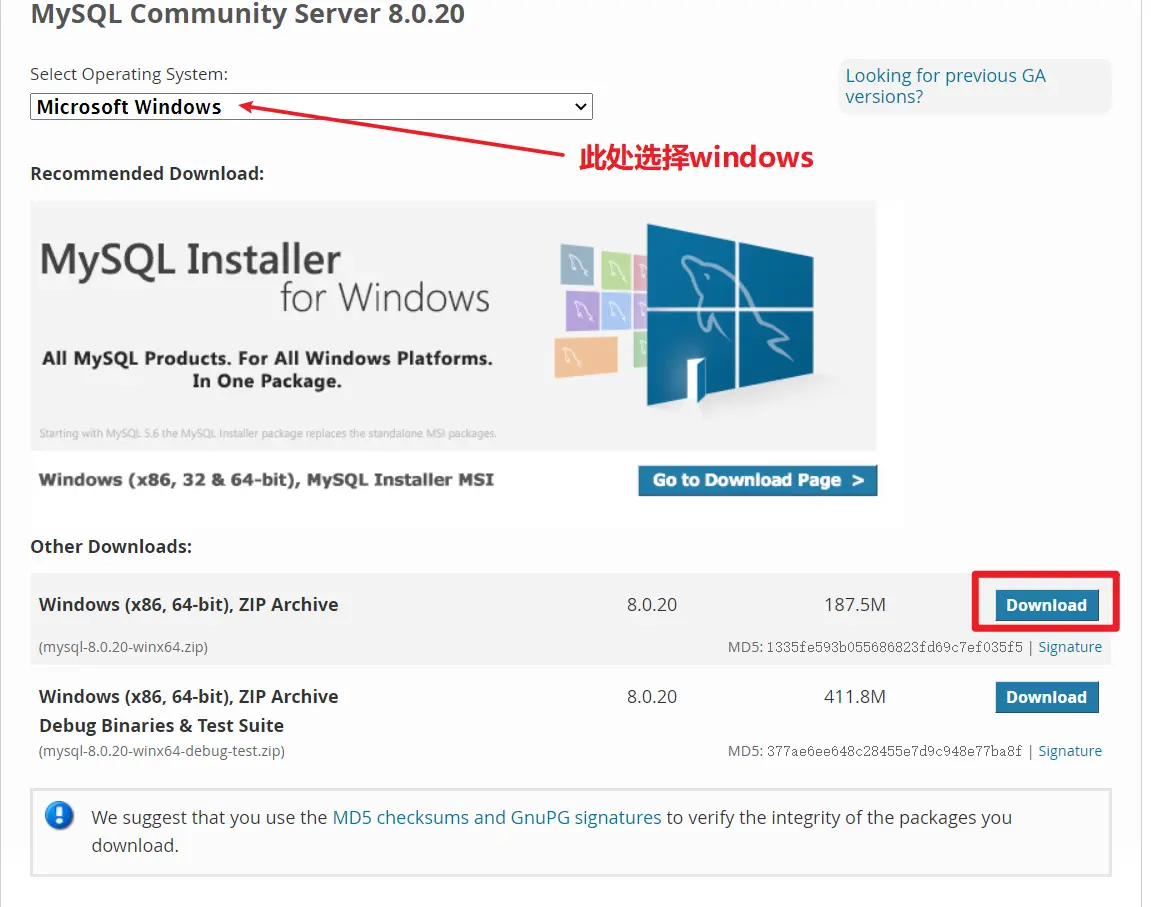Open Looking for previous GA versions link
Image resolution: width=1151 pixels, height=907 pixels.
(x=945, y=86)
